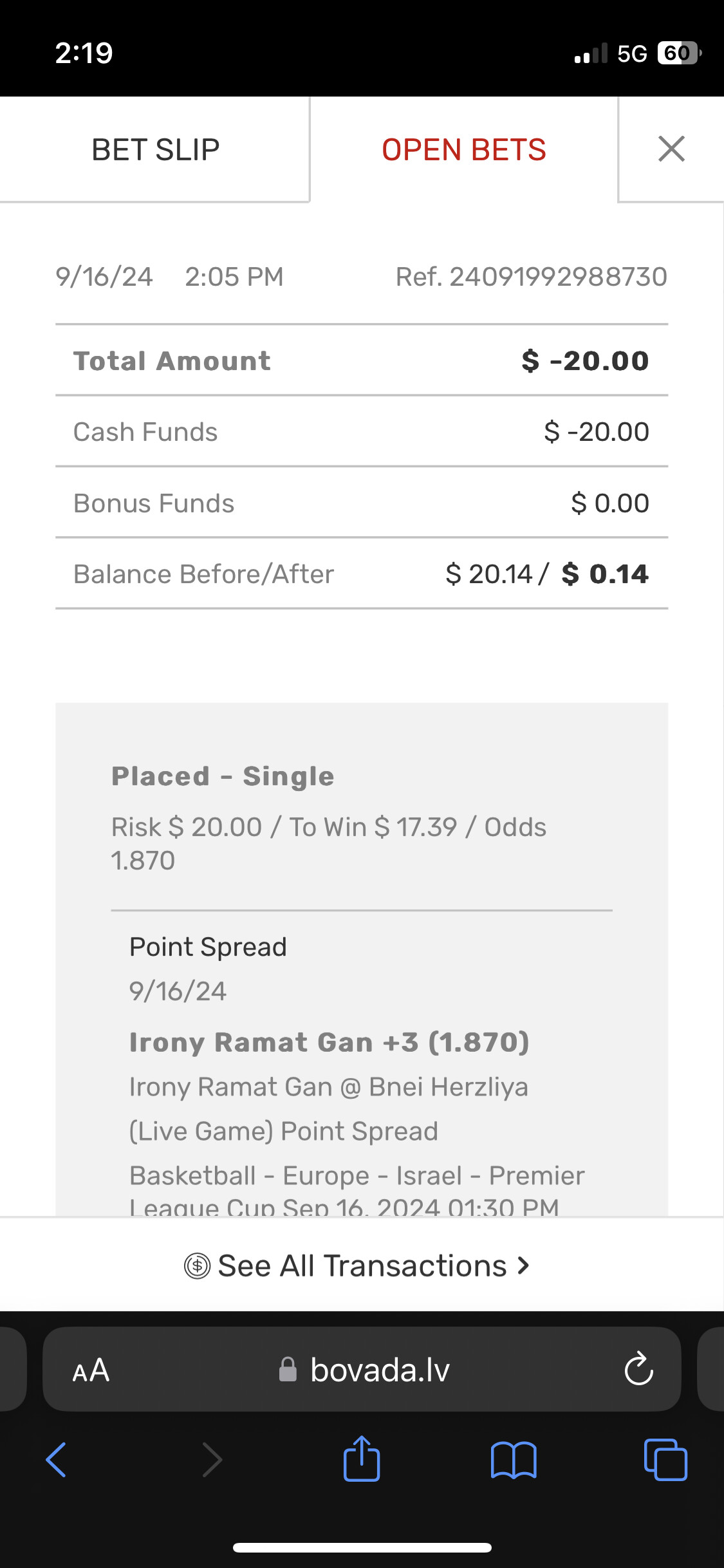The height and width of the screenshot is (1568, 724).
Task: Tap the bovada.lv address bar
Action: point(380,1370)
